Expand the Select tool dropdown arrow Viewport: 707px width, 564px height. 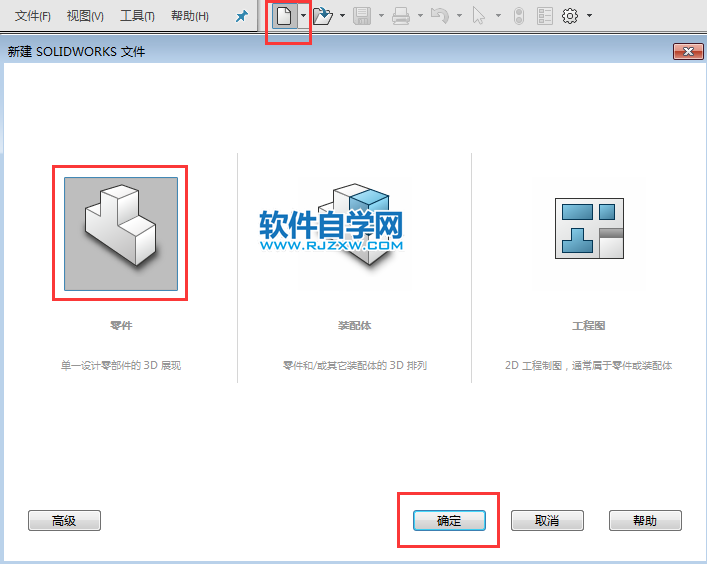(x=498, y=16)
